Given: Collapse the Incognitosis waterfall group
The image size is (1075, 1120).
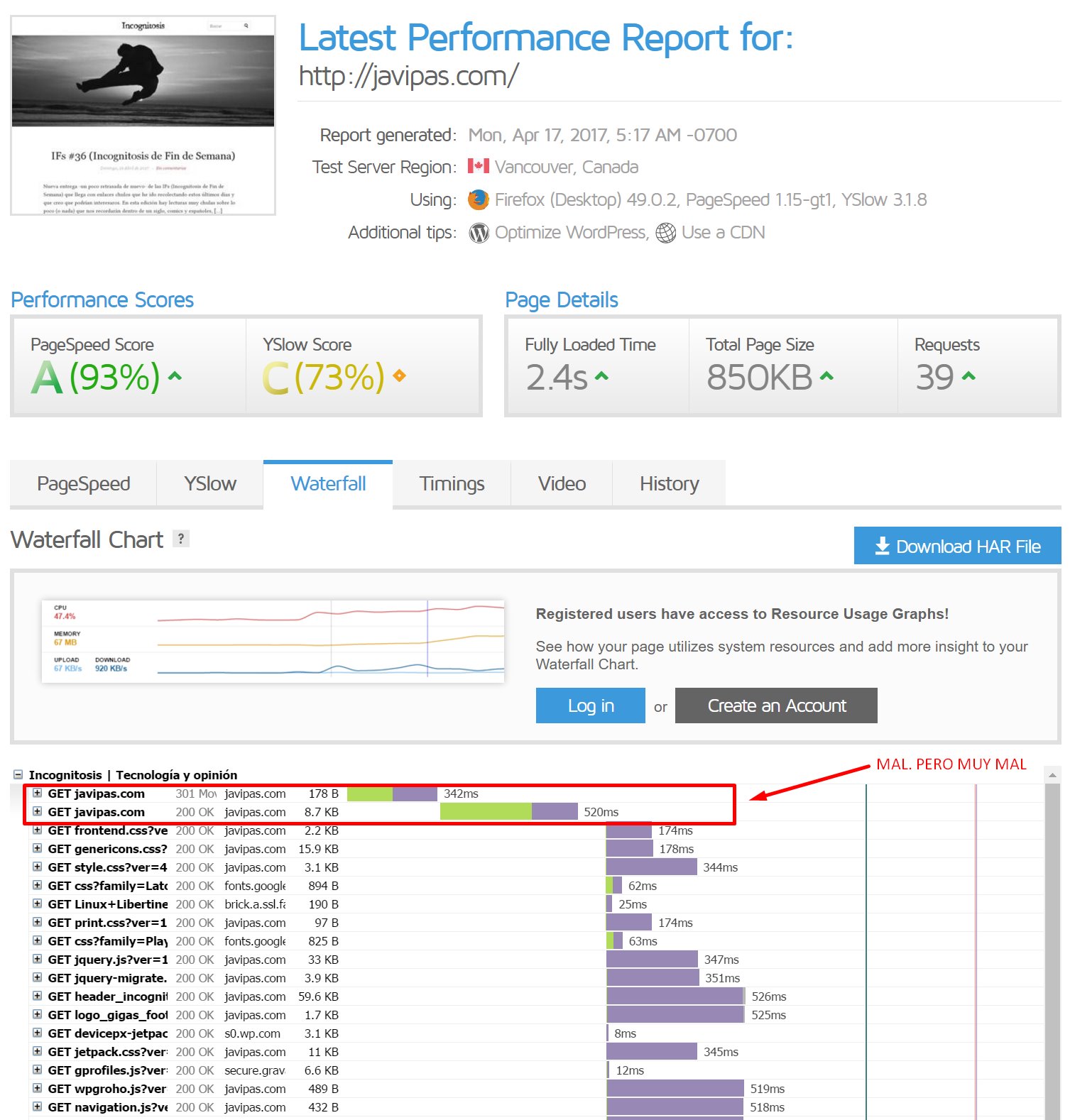Looking at the screenshot, I should (x=18, y=775).
